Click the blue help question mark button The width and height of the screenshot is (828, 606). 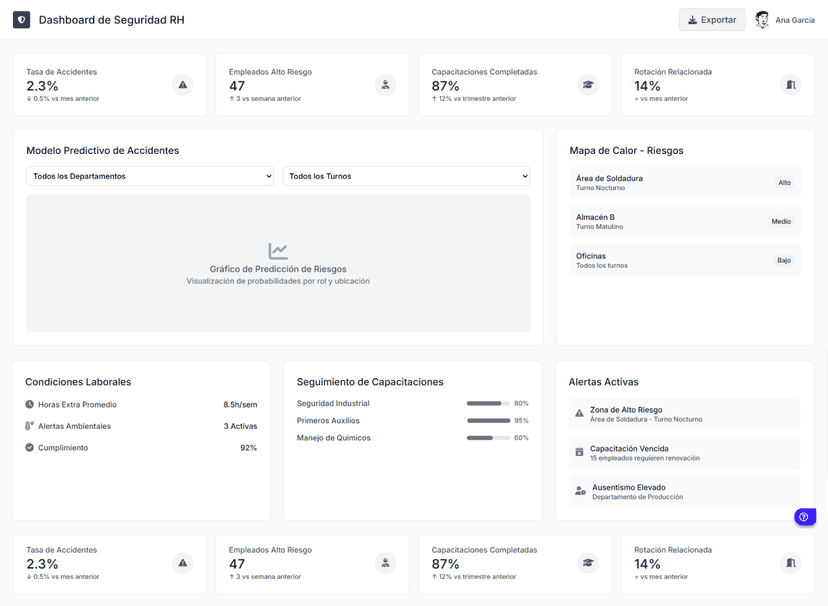[804, 517]
